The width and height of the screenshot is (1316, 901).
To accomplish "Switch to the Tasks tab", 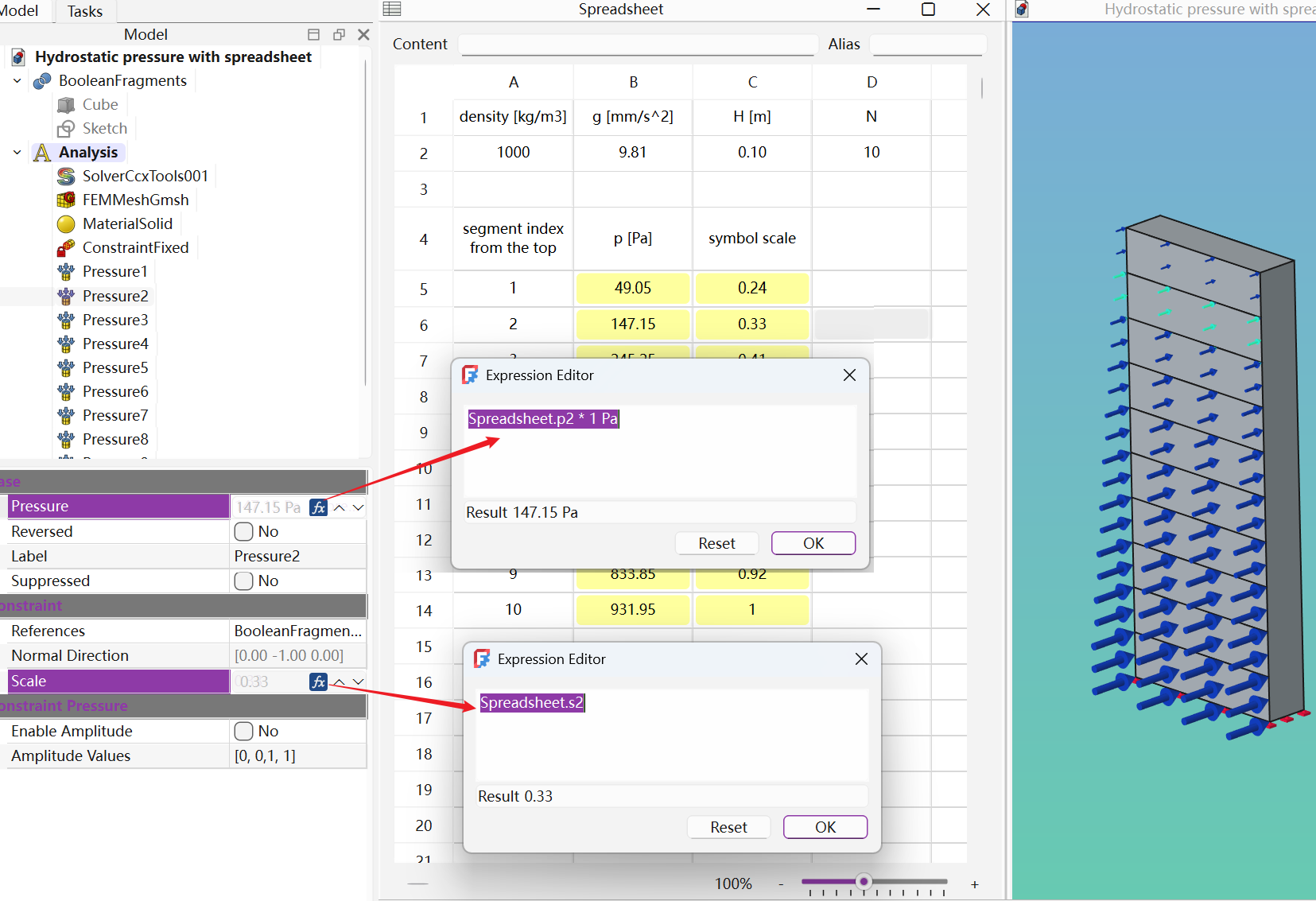I will (84, 11).
